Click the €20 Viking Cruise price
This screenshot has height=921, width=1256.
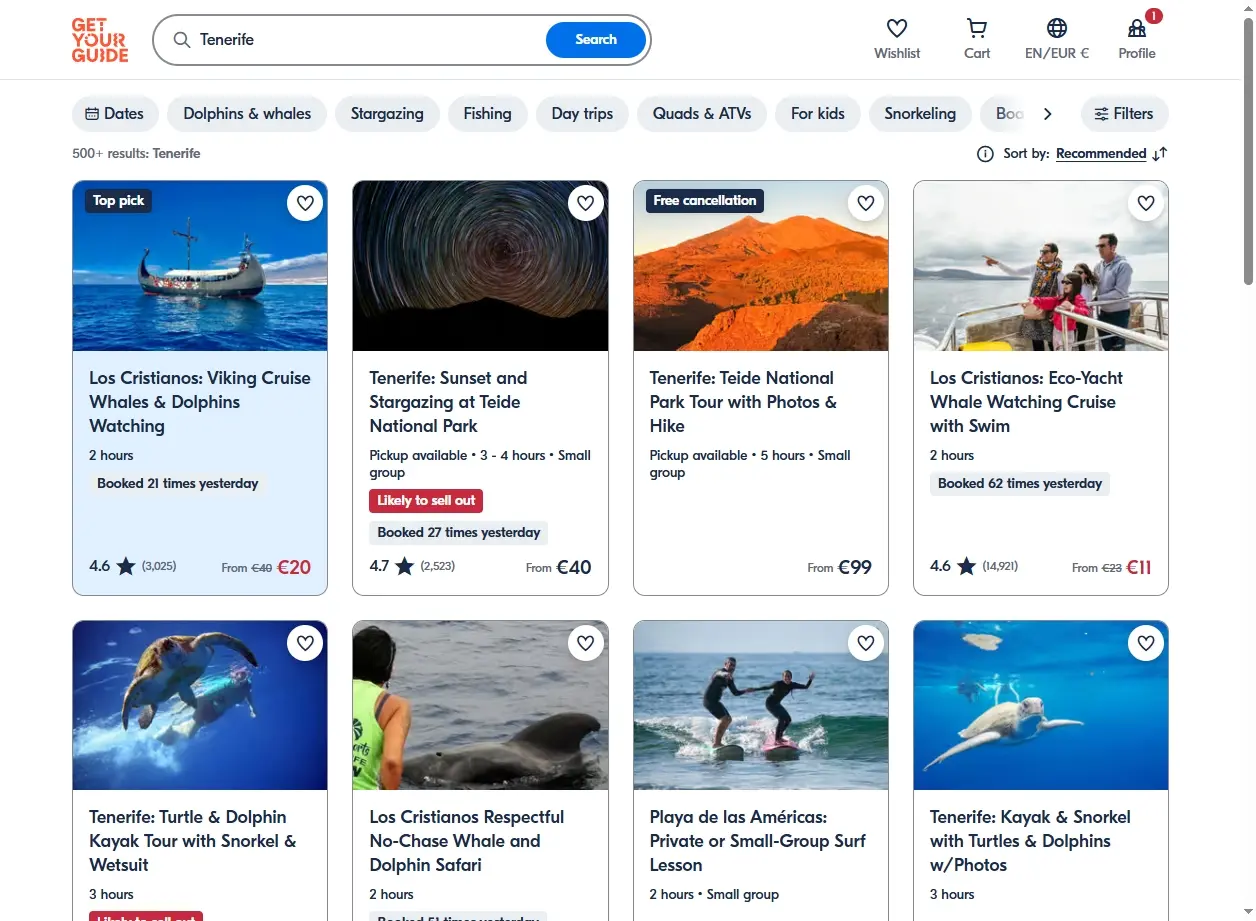[x=294, y=567]
